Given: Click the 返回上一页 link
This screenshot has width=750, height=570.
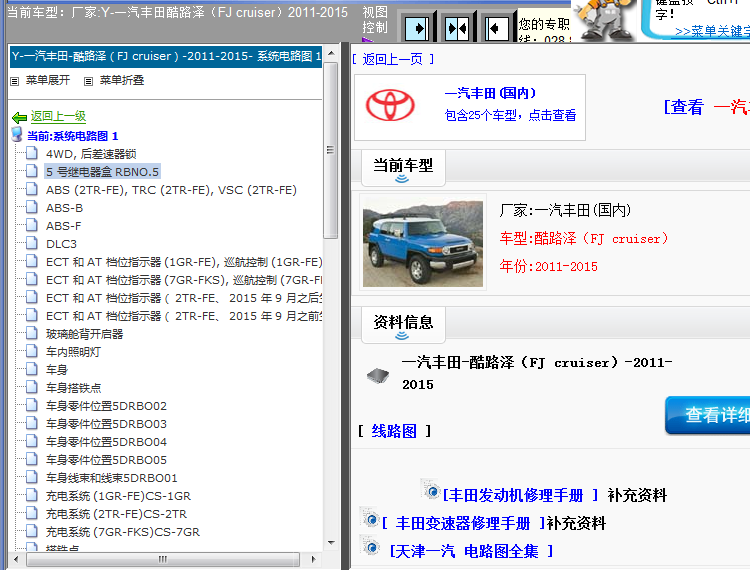Looking at the screenshot, I should point(392,59).
